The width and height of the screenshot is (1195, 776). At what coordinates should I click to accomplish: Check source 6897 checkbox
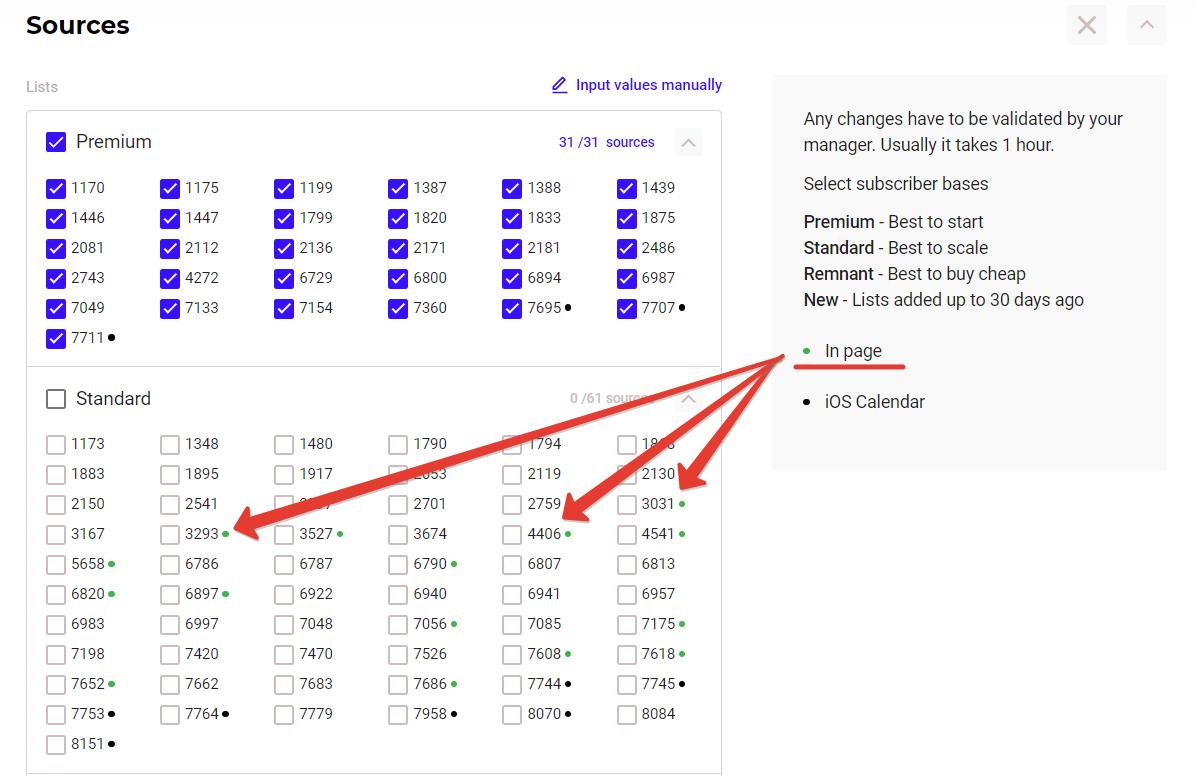[x=170, y=595]
